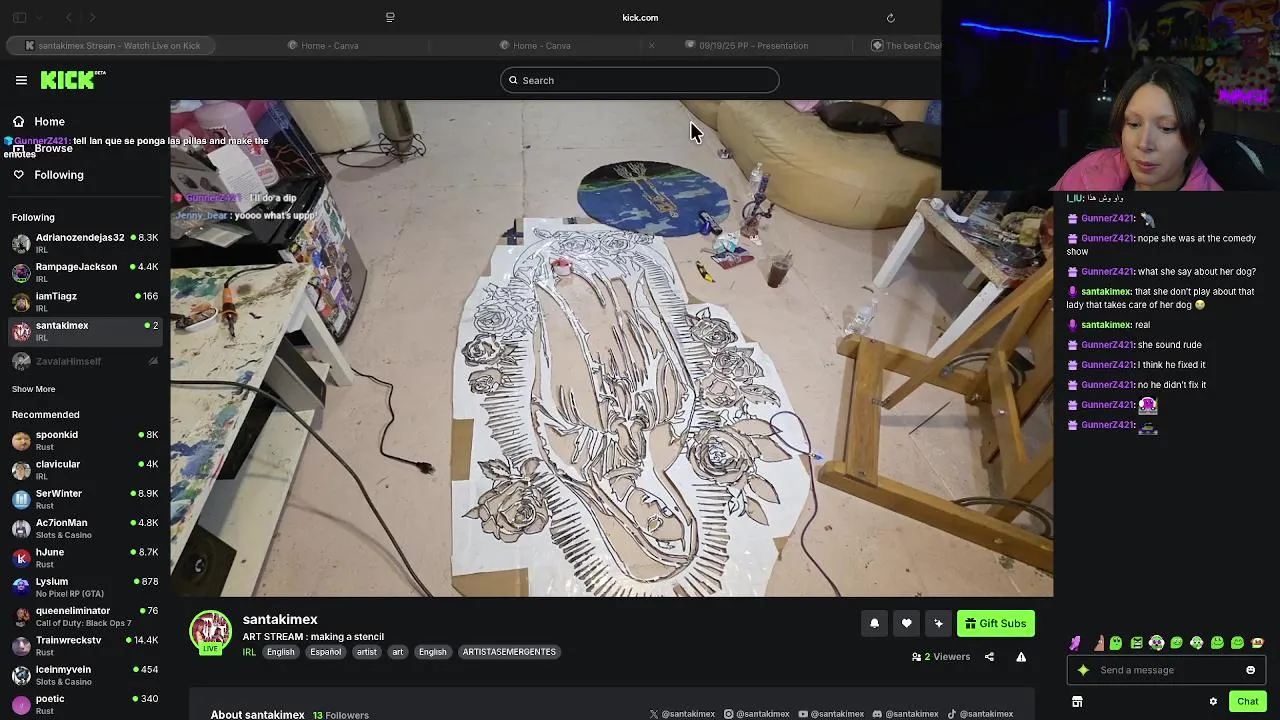Expand the sidebar dropdown chevron in toolbar
The width and height of the screenshot is (1280, 720).
tap(40, 17)
